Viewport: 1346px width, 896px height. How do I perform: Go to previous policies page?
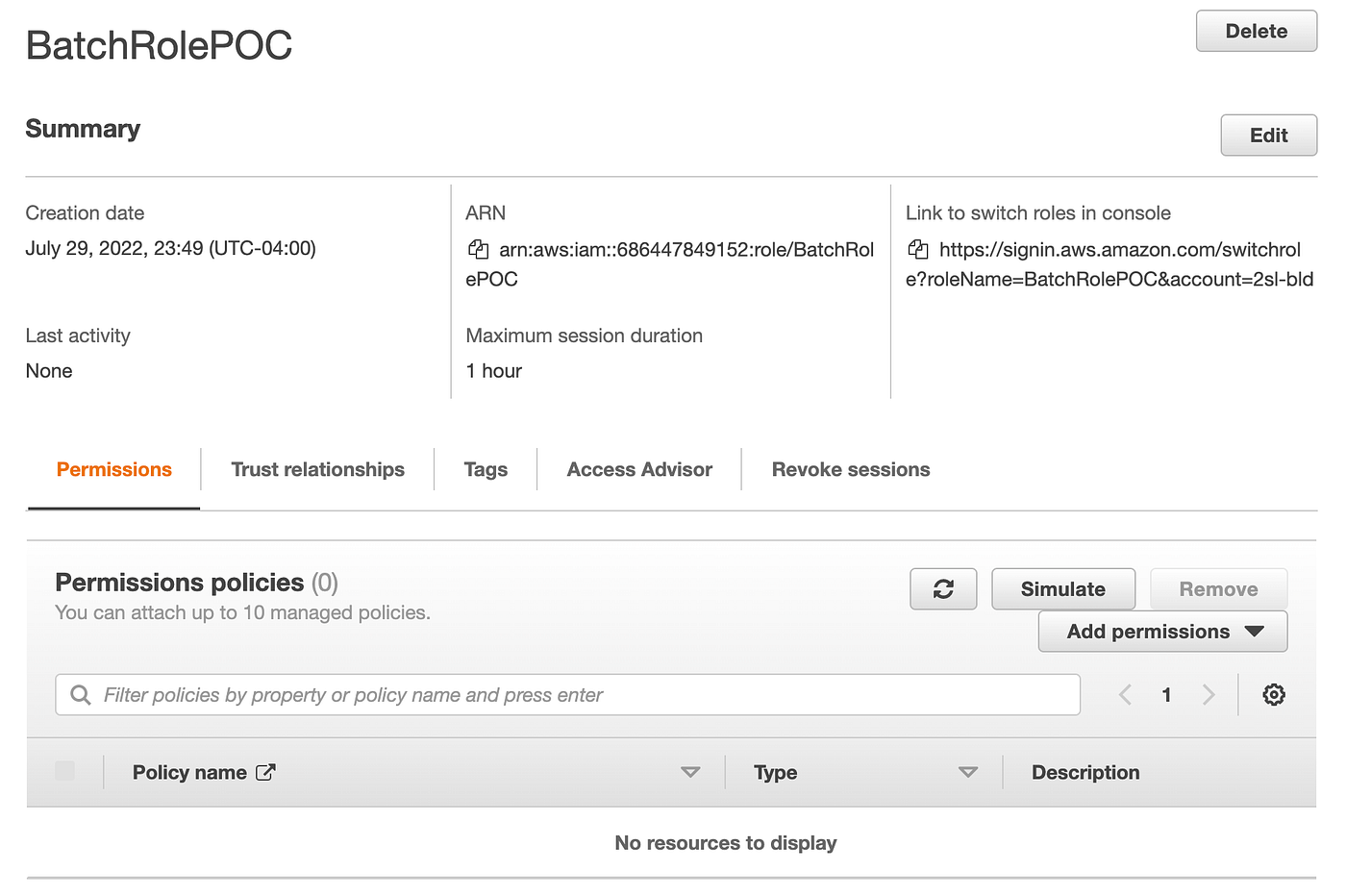[1125, 695]
